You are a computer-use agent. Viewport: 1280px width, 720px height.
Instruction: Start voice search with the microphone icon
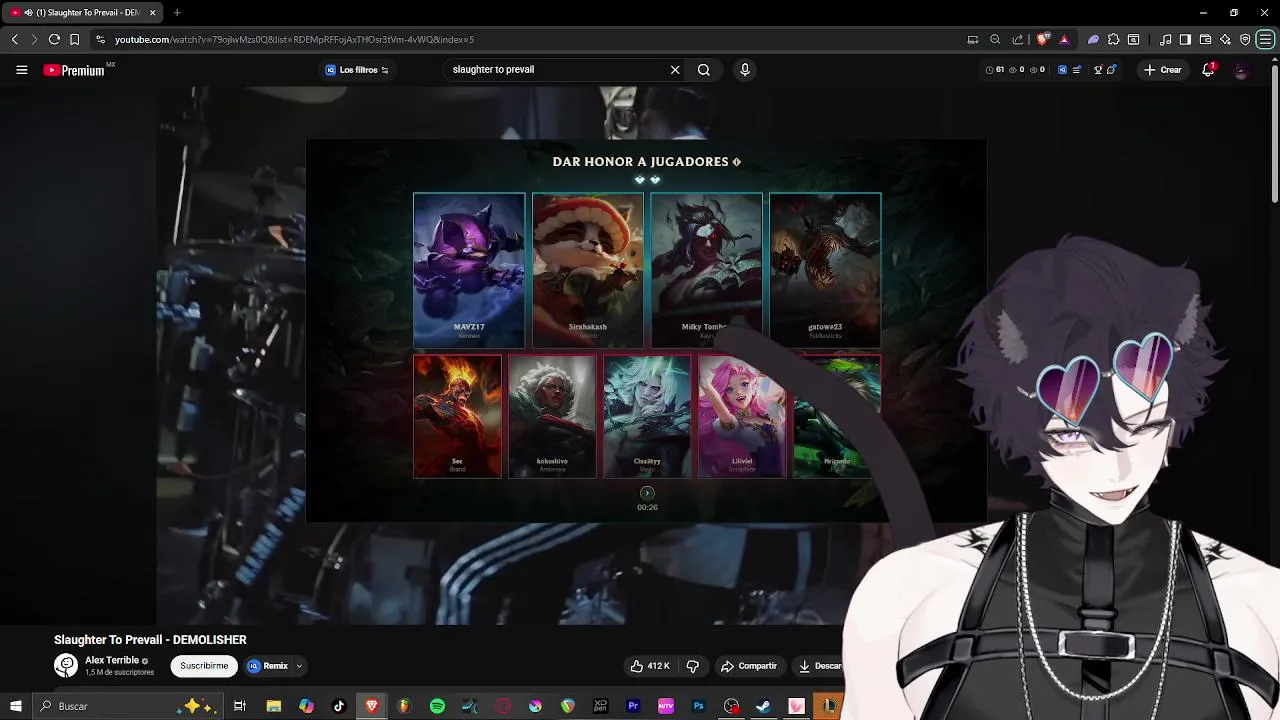tap(744, 70)
